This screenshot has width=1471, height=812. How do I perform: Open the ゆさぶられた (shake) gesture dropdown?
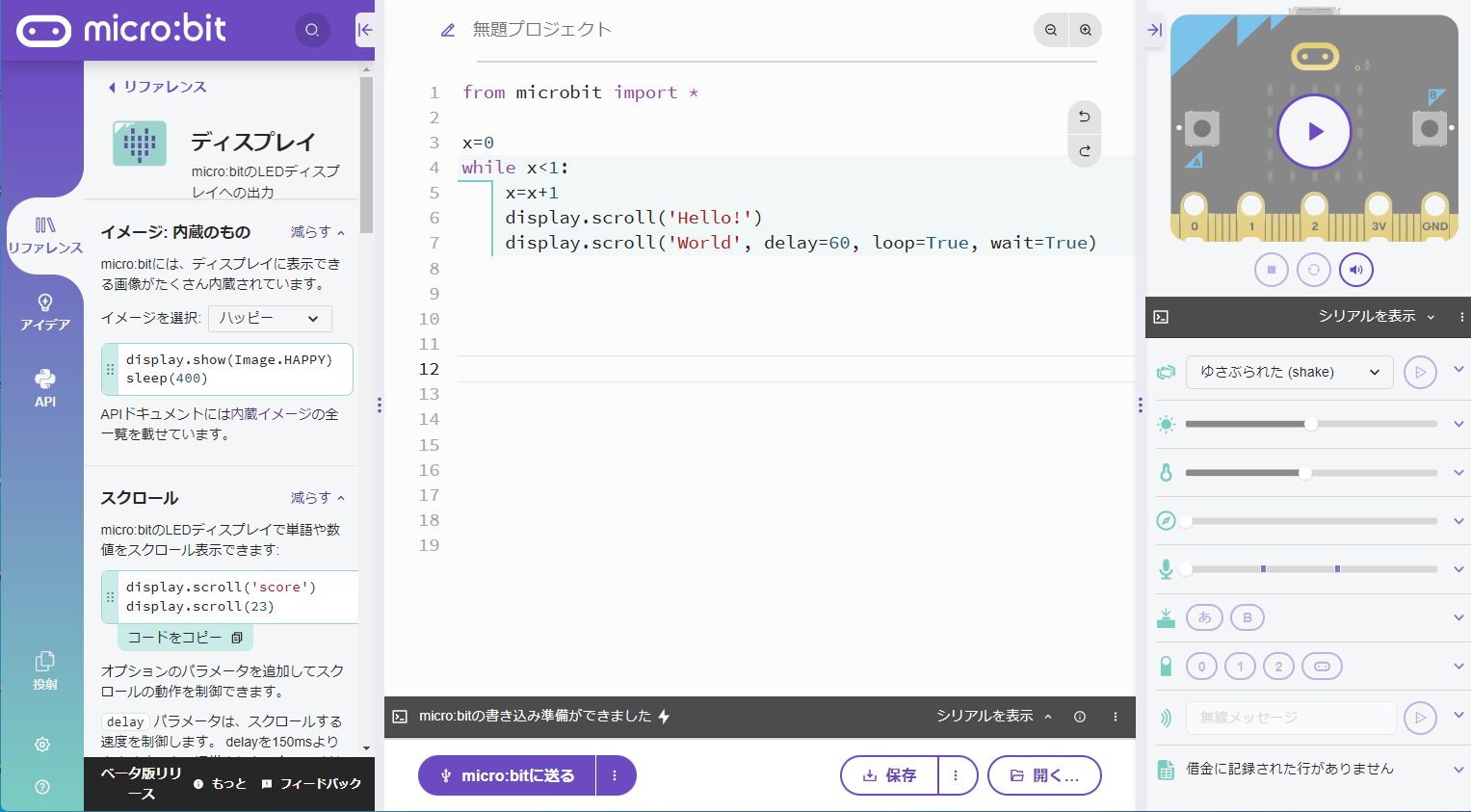pyautogui.click(x=1290, y=372)
